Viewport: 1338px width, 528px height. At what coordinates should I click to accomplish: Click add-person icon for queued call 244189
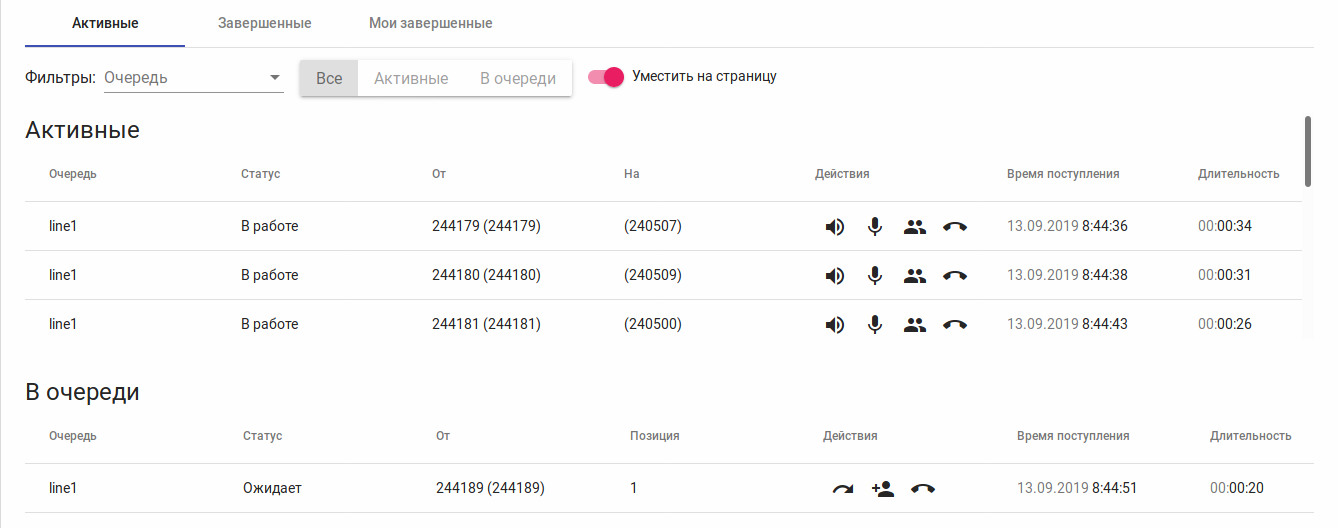point(883,489)
